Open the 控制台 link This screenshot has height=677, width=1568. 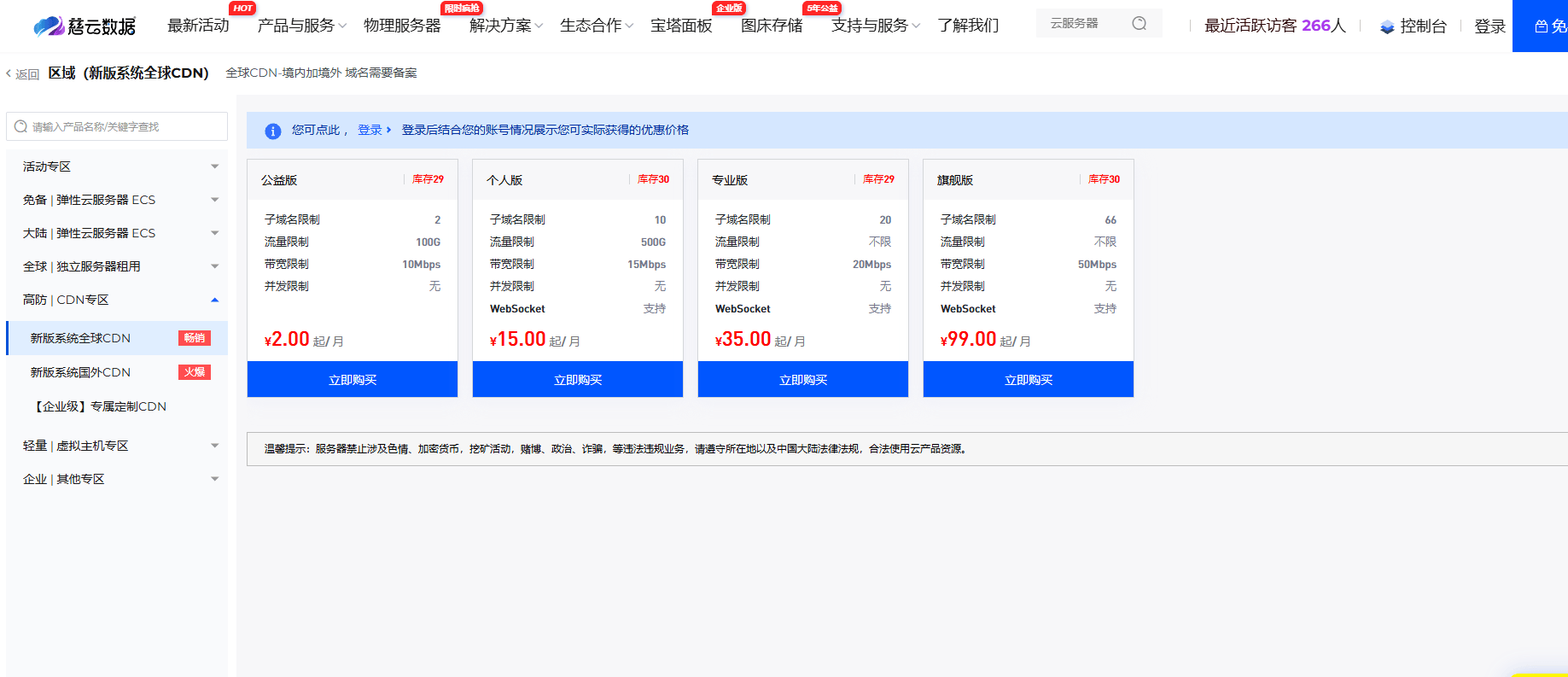click(1423, 26)
